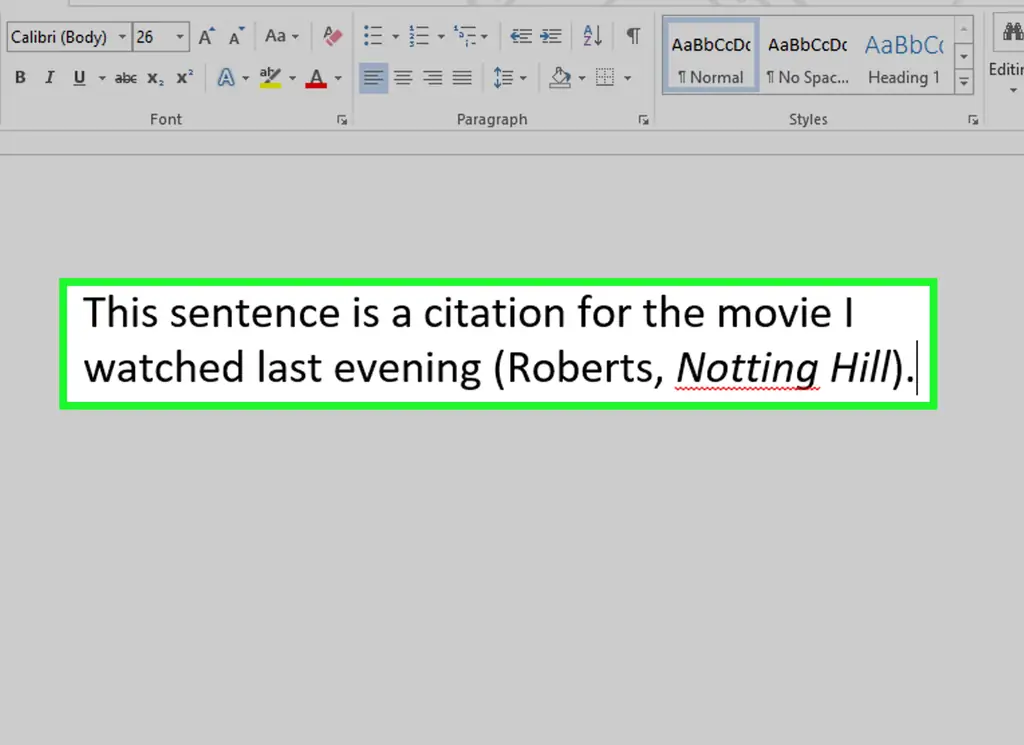
Task: Open the Font dialog box launcher
Action: pos(342,120)
